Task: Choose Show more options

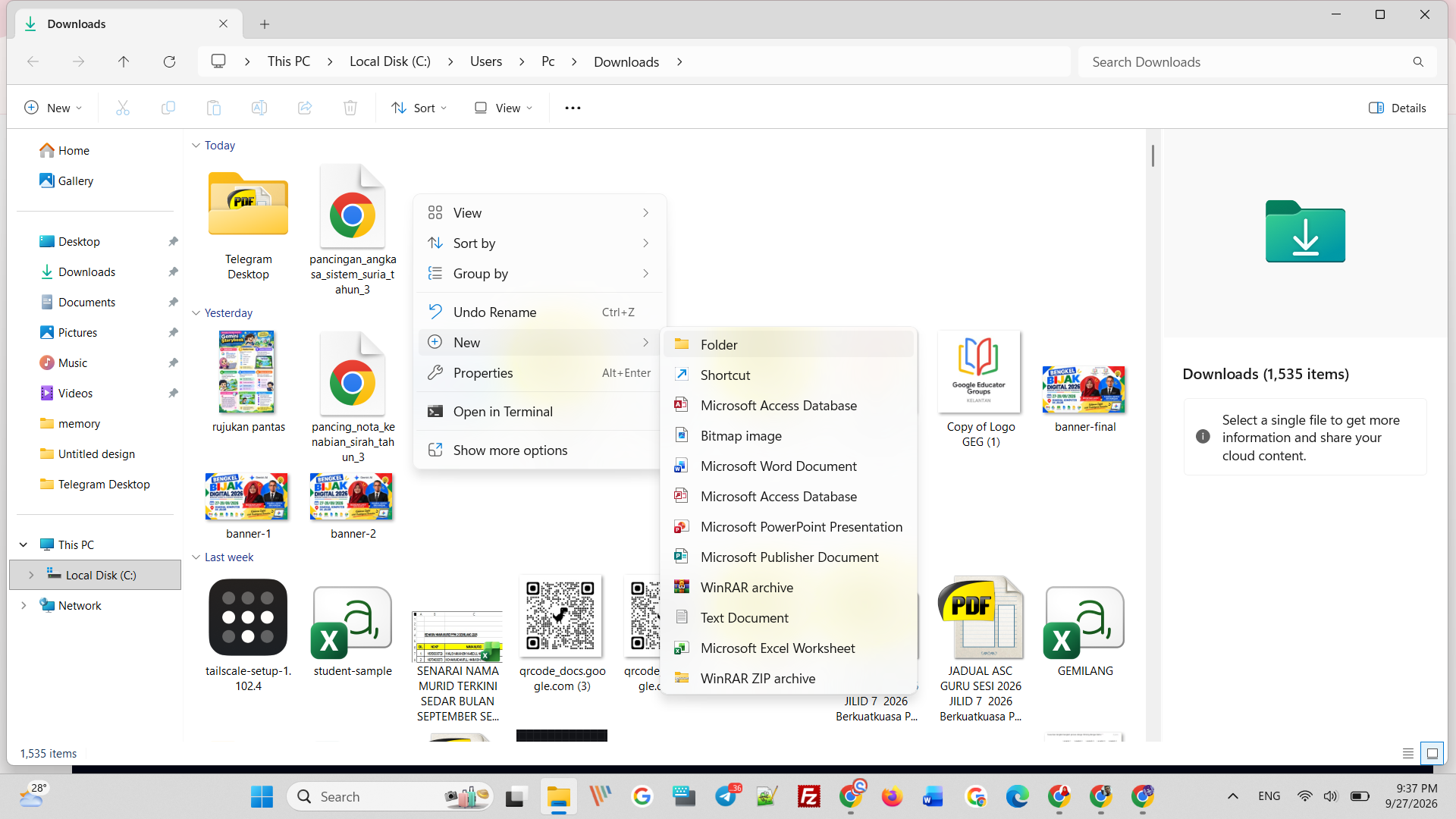Action: pyautogui.click(x=540, y=450)
